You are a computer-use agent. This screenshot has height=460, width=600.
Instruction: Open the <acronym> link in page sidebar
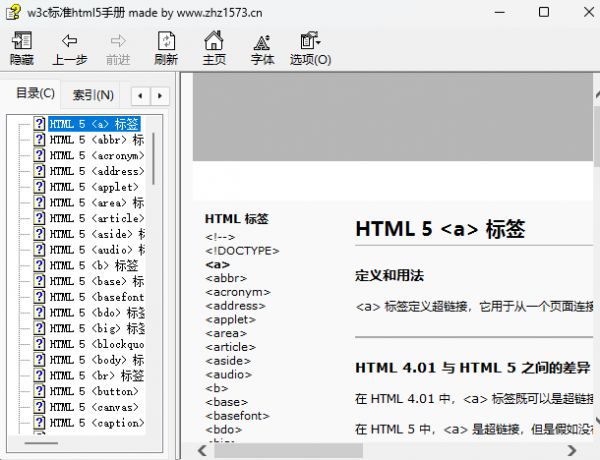click(x=238, y=292)
